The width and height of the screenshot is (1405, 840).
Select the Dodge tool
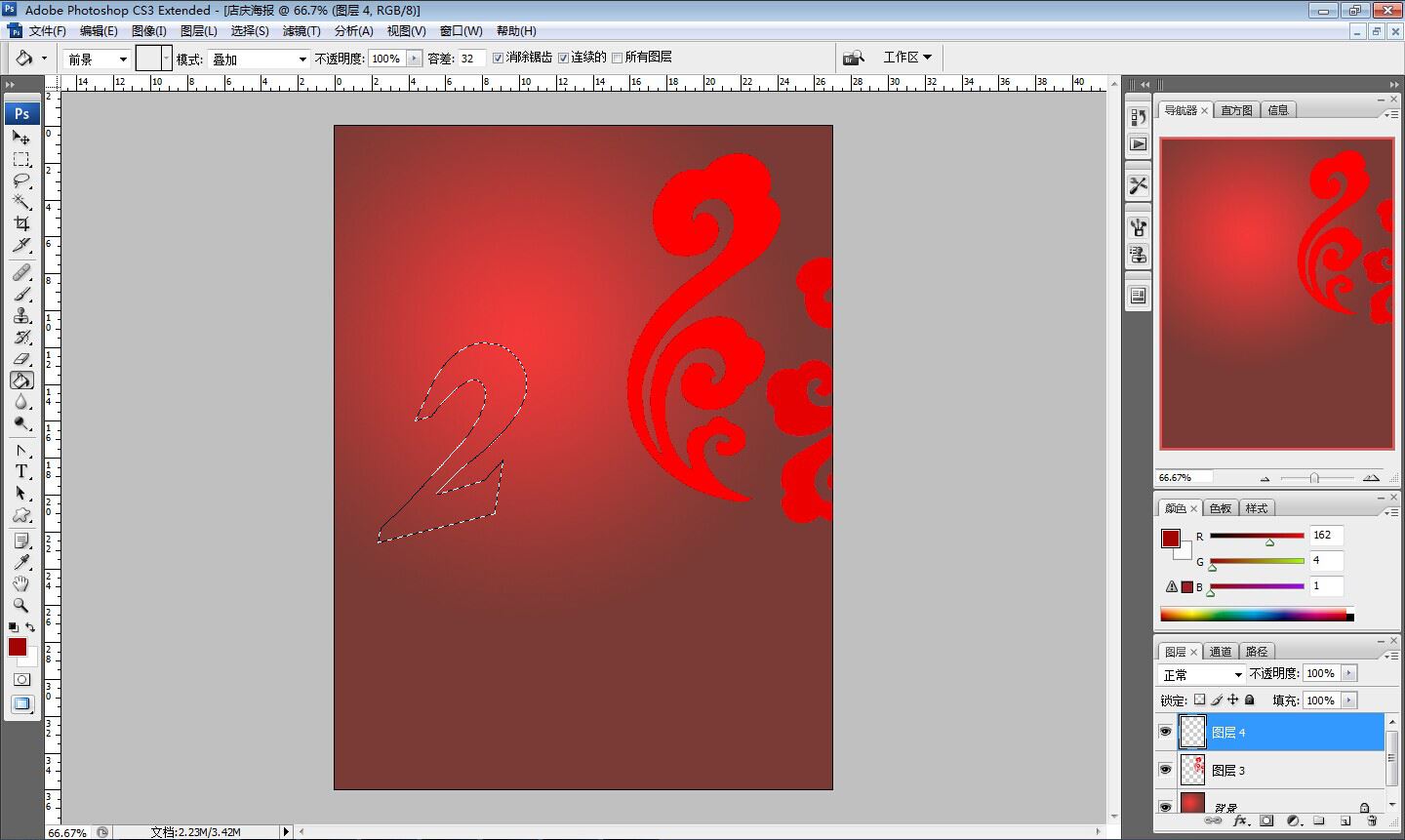tap(21, 423)
